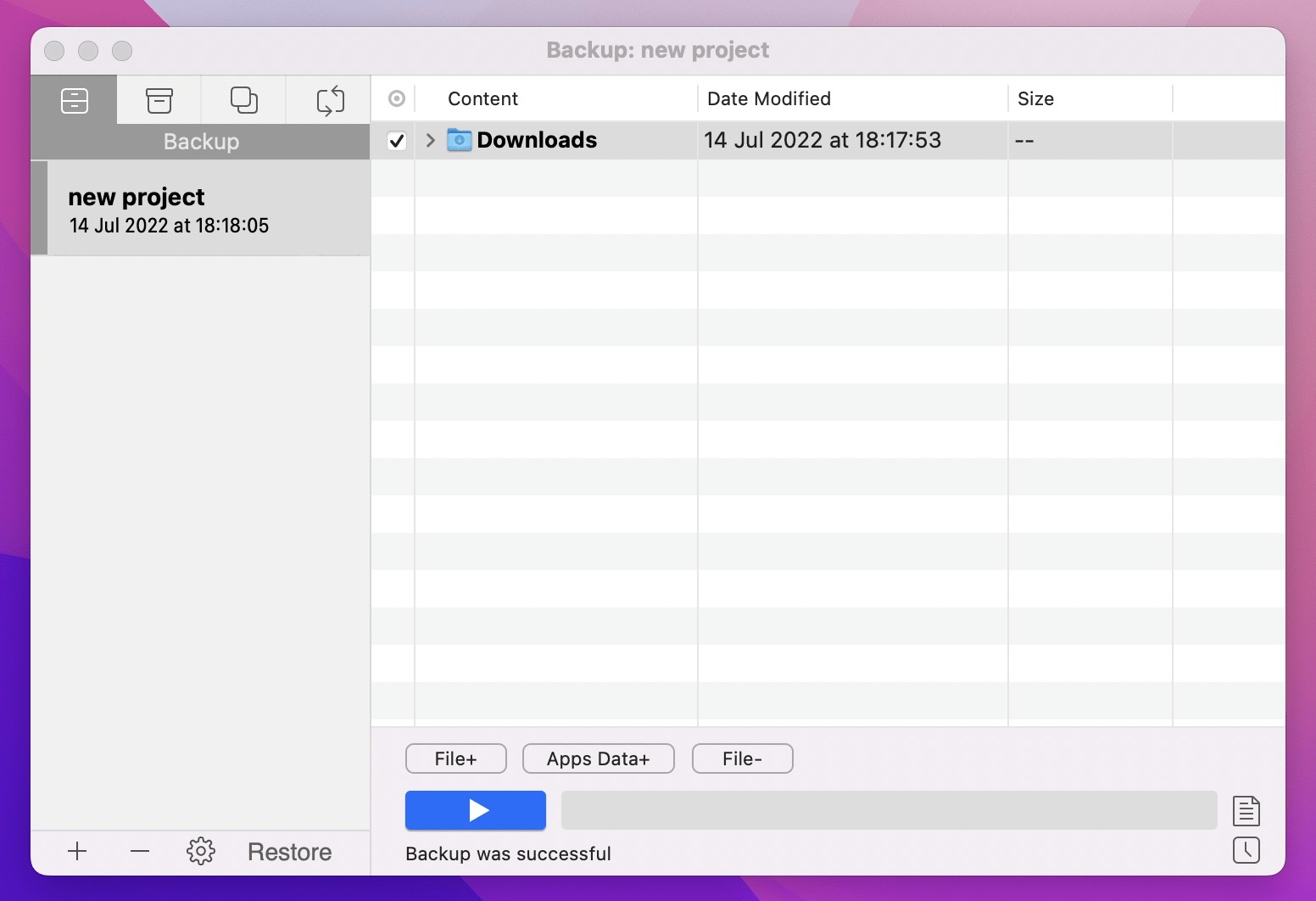Remove selected files with File-
The width and height of the screenshot is (1316, 901).
(x=742, y=758)
